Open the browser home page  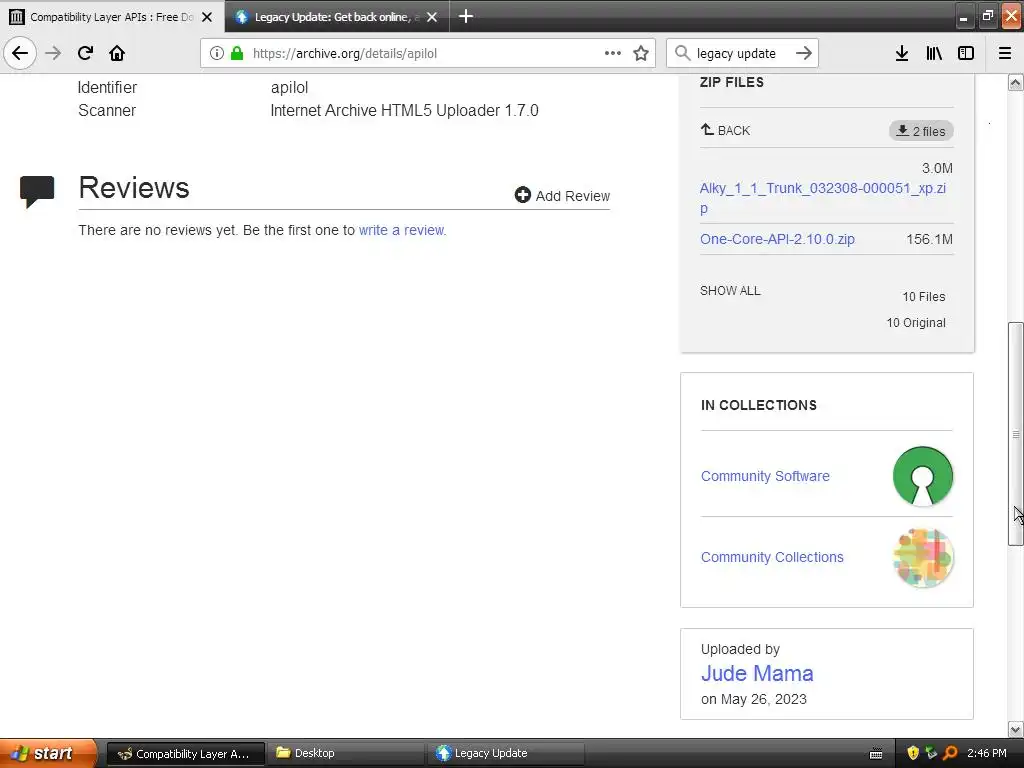click(x=117, y=53)
